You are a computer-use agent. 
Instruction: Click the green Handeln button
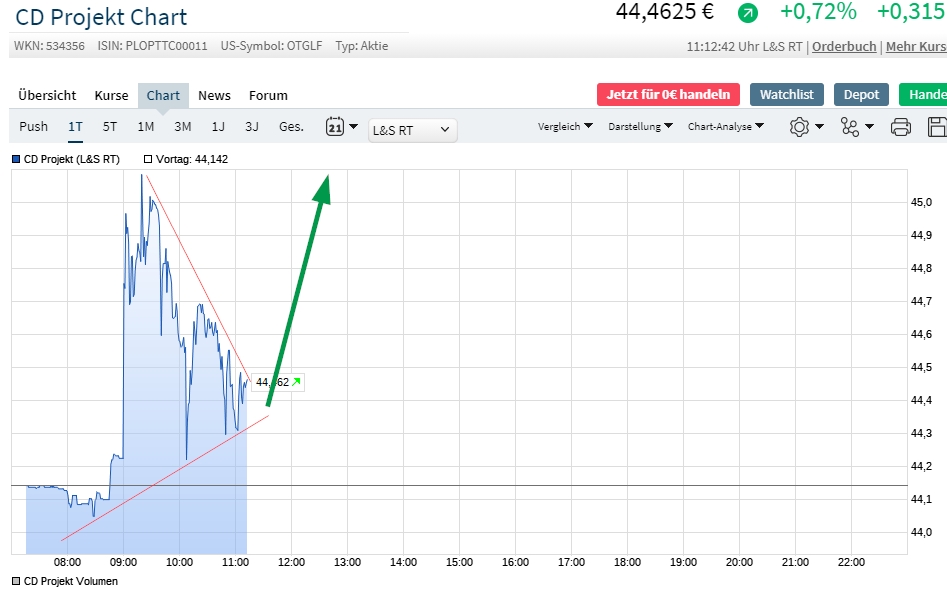(923, 95)
